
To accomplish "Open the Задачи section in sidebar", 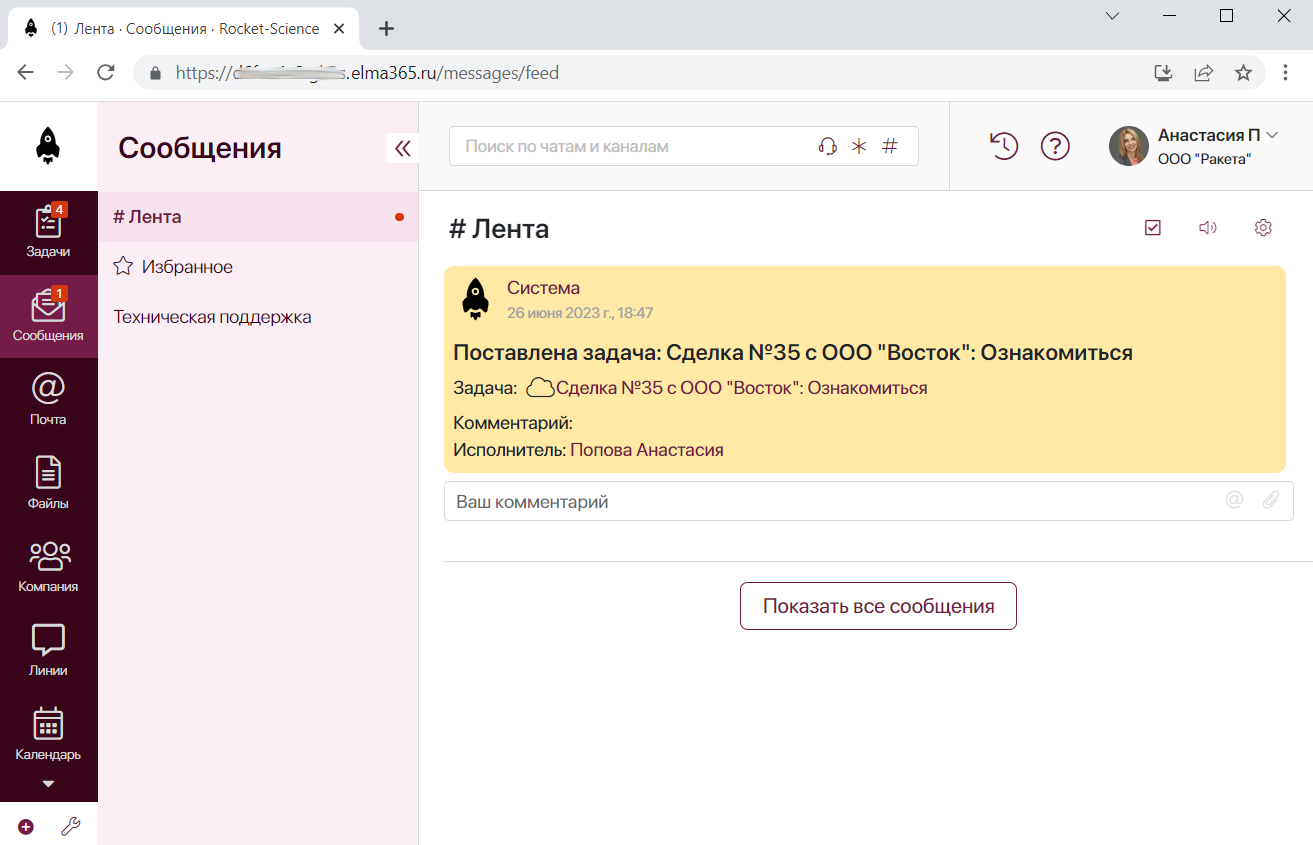I will (48, 232).
